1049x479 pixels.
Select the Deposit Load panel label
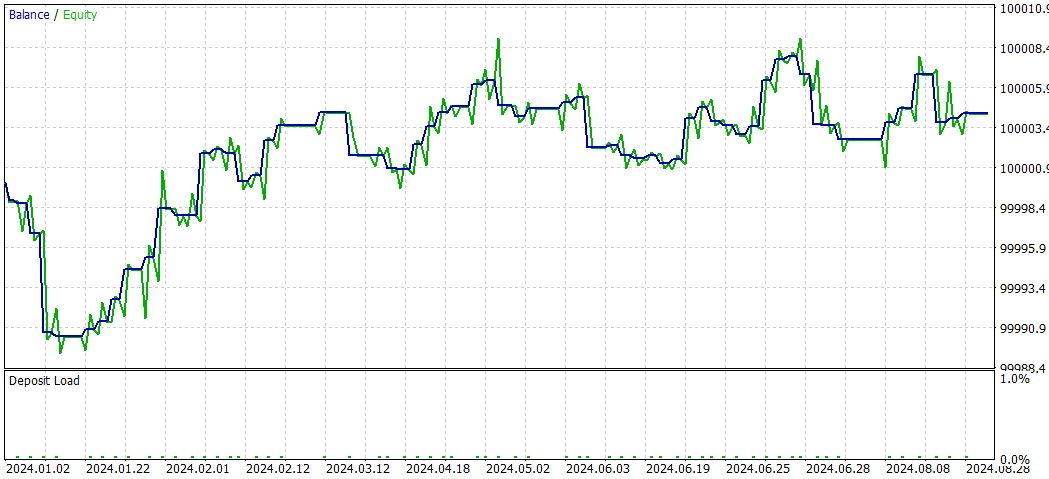44,381
